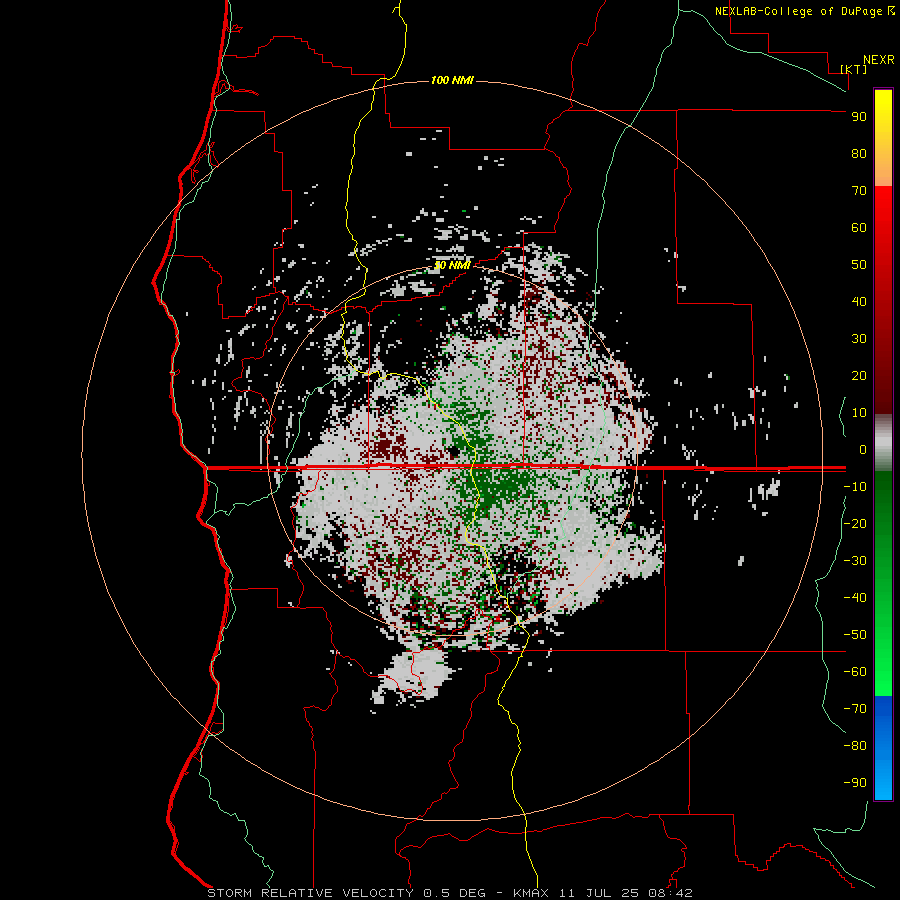Click the 11 JUL 25 date in caption
900x900 pixels.
[599, 893]
